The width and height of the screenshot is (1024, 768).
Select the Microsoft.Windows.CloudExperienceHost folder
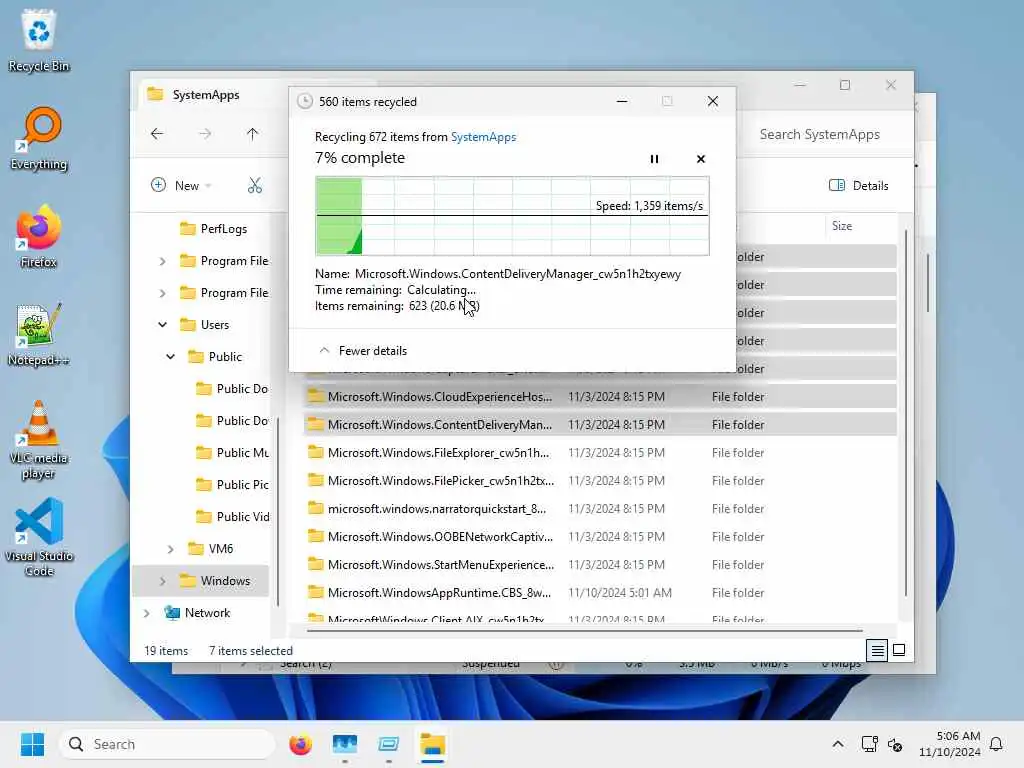(x=600, y=396)
